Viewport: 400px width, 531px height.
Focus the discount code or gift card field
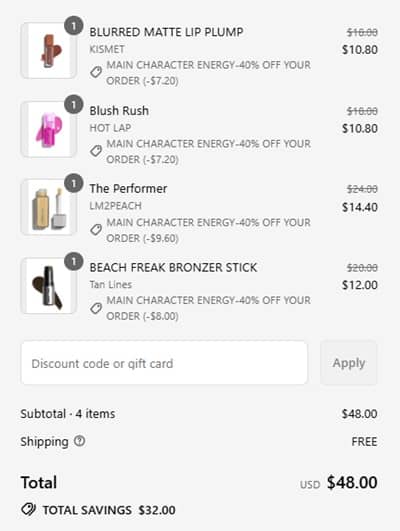point(164,363)
